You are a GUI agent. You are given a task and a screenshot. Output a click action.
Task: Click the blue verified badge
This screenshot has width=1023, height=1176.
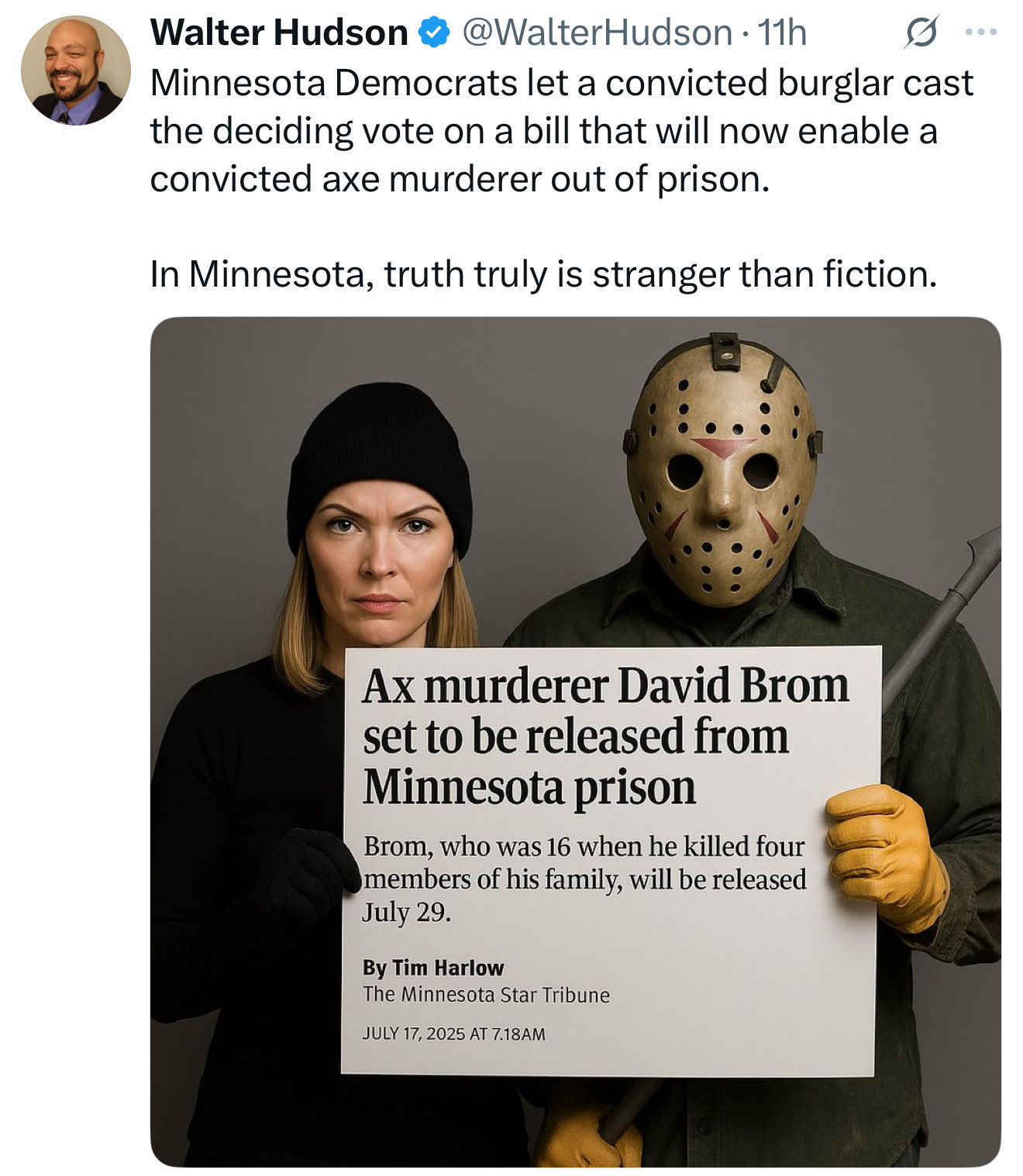coord(434,33)
